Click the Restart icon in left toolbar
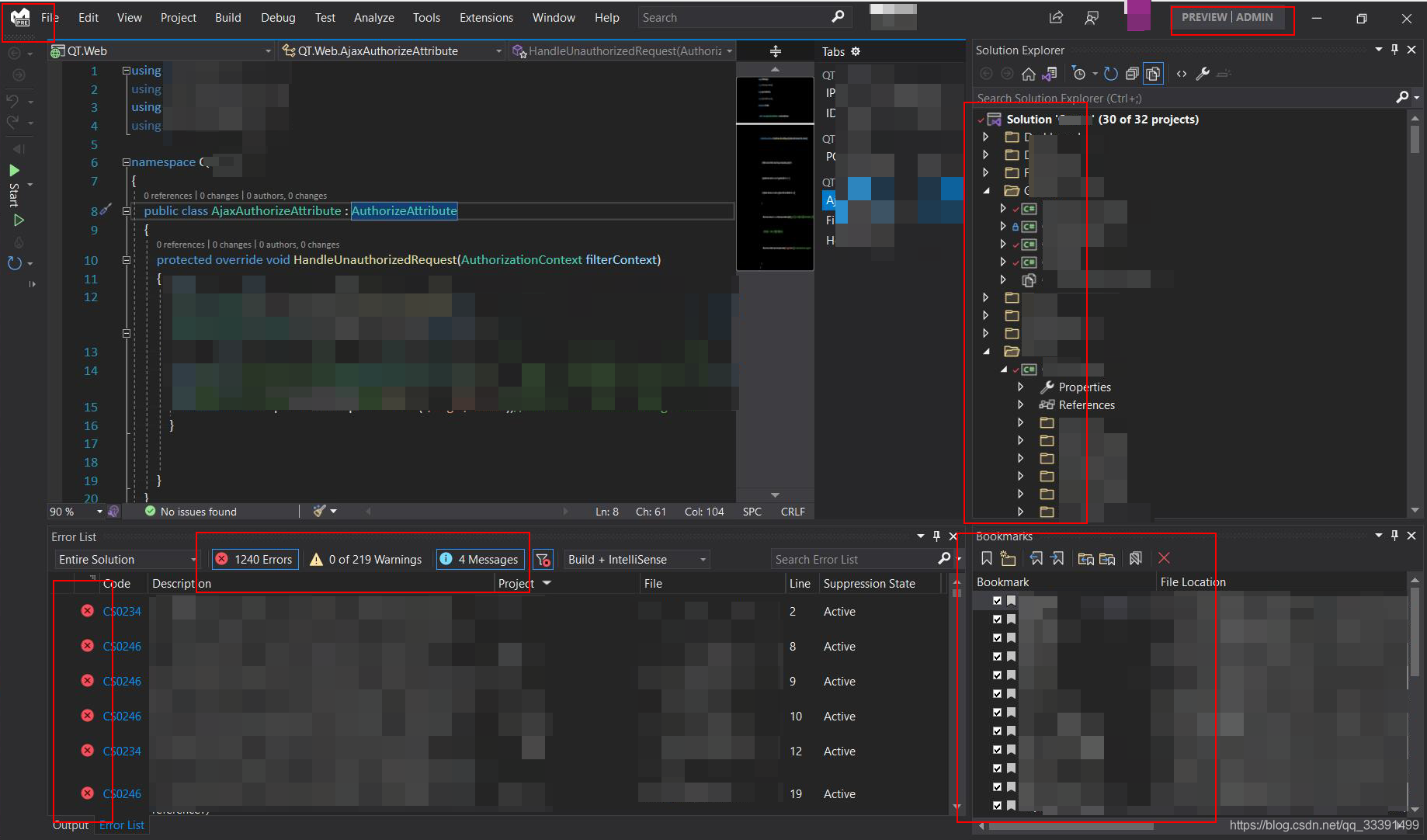The image size is (1427, 840). [x=14, y=263]
